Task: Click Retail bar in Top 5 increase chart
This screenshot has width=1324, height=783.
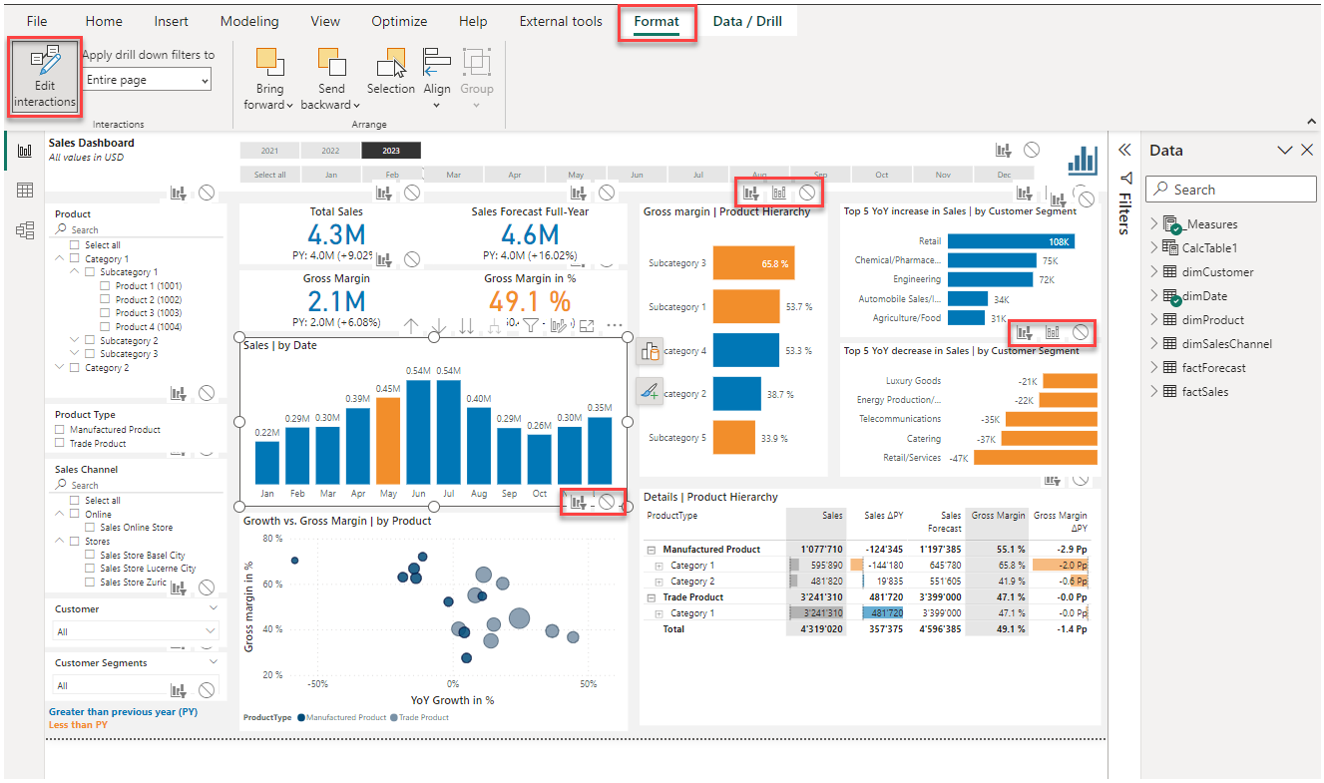Action: point(1011,241)
